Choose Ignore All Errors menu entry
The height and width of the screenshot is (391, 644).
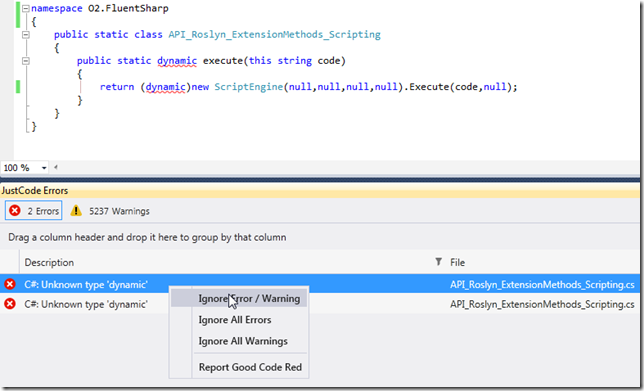click(235, 320)
